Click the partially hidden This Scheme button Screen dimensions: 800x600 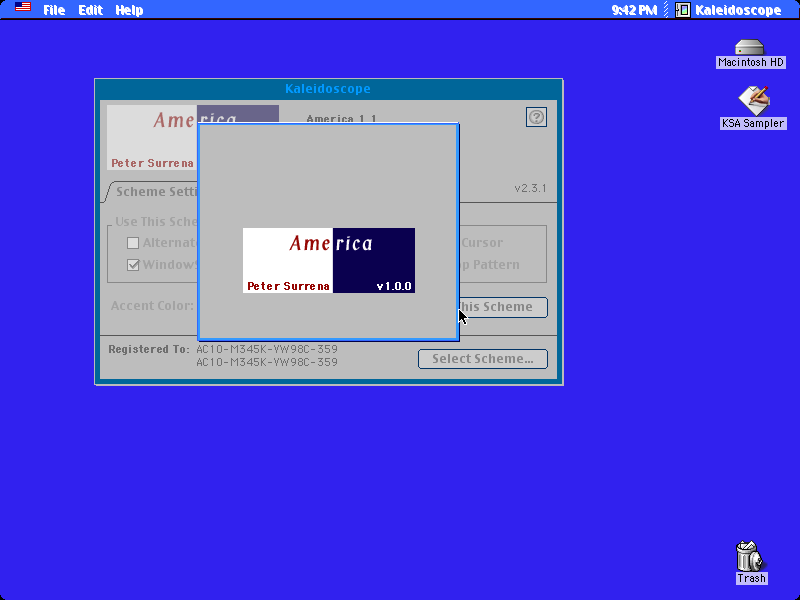click(503, 307)
